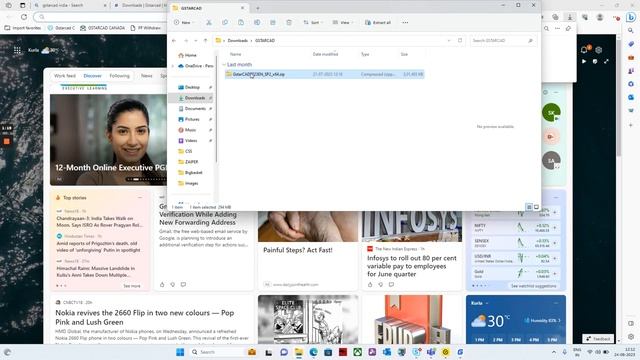The width and height of the screenshot is (640, 360).
Task: Click the Share icon in Explorer toolbar
Action: (x=273, y=22)
